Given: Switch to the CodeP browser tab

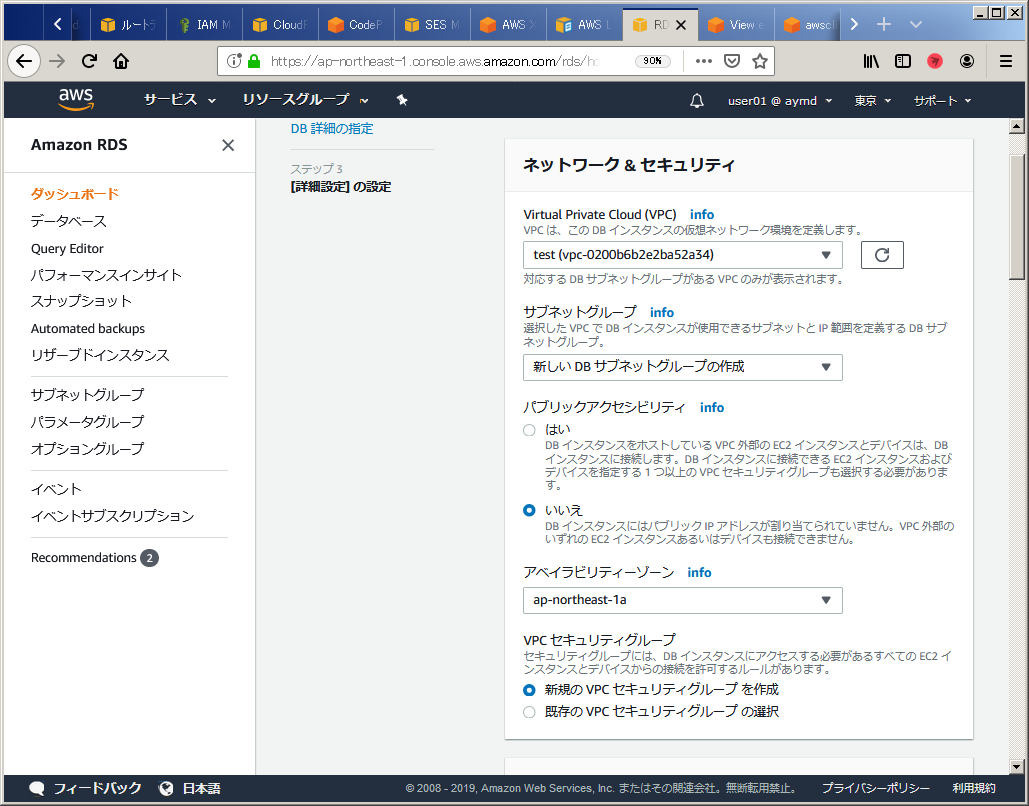Looking at the screenshot, I should [x=356, y=24].
